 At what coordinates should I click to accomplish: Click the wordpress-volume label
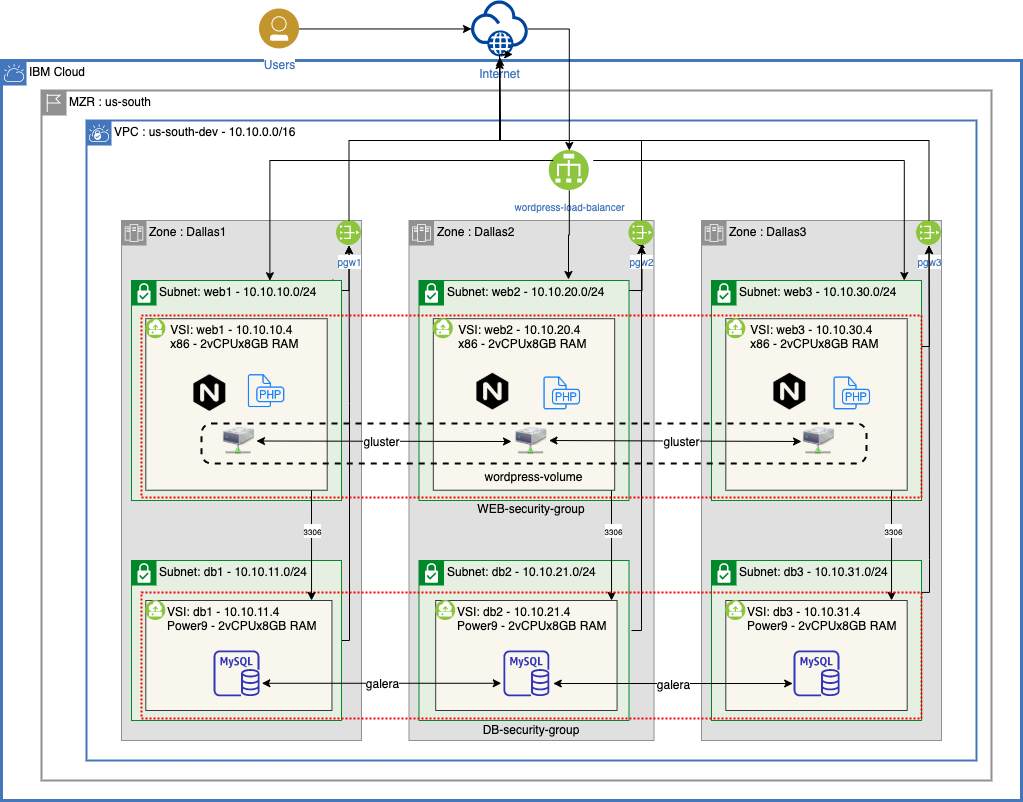(533, 477)
